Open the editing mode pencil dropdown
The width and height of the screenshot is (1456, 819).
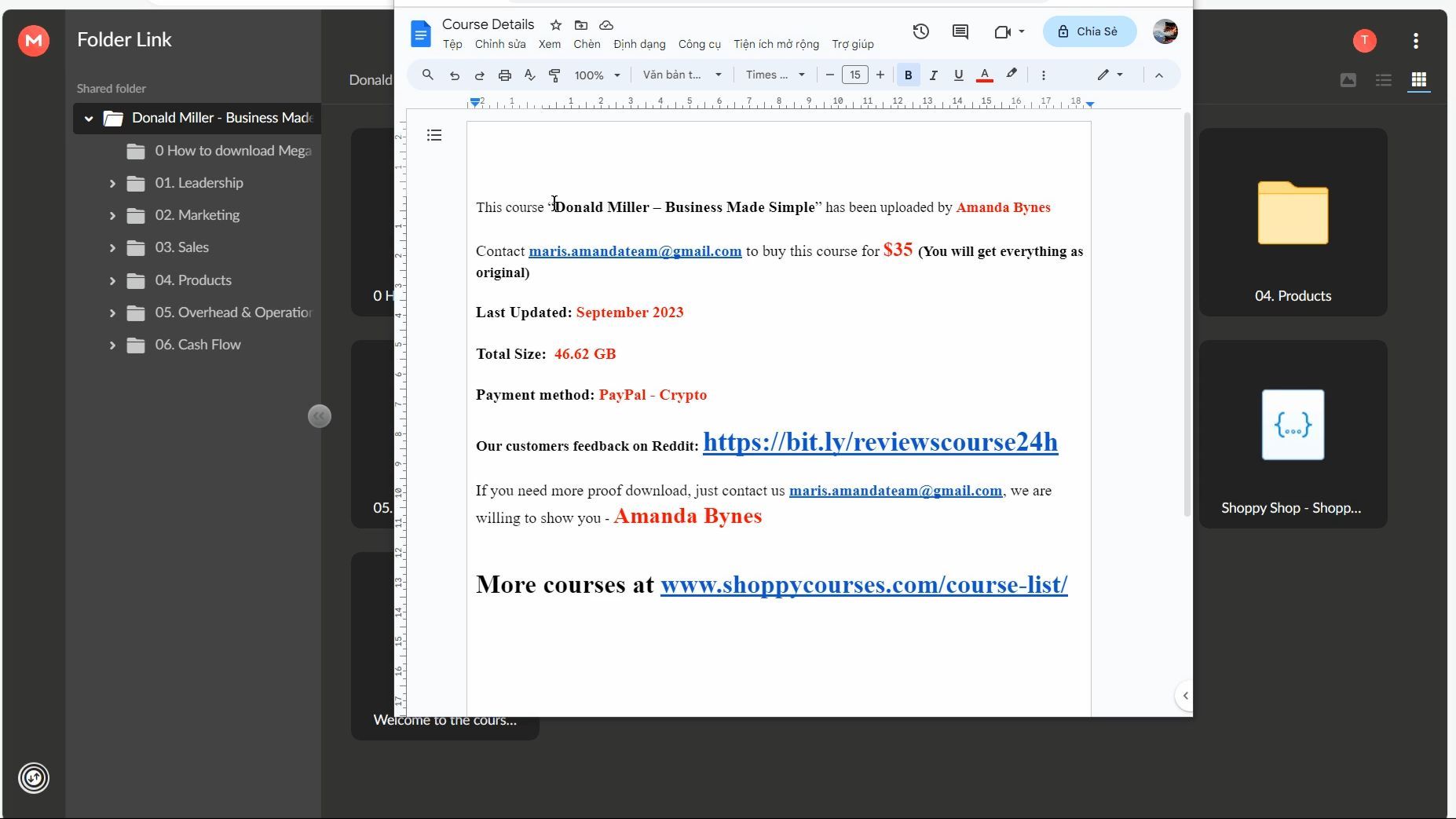pyautogui.click(x=1110, y=75)
